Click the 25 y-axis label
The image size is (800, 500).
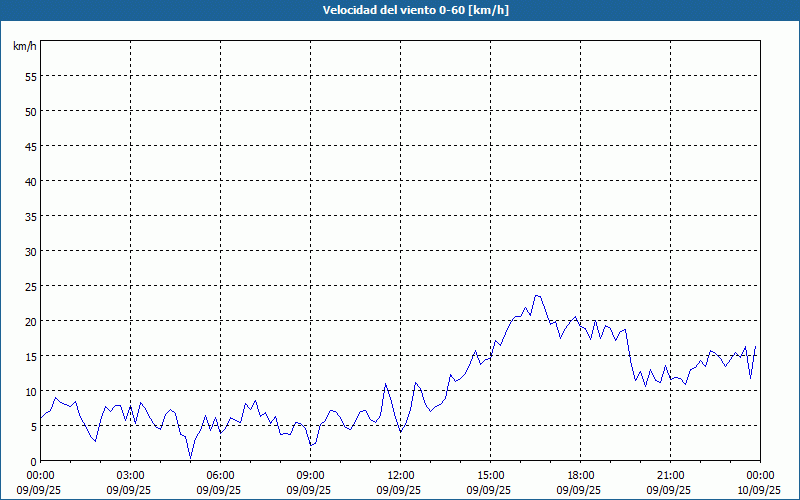pos(30,286)
